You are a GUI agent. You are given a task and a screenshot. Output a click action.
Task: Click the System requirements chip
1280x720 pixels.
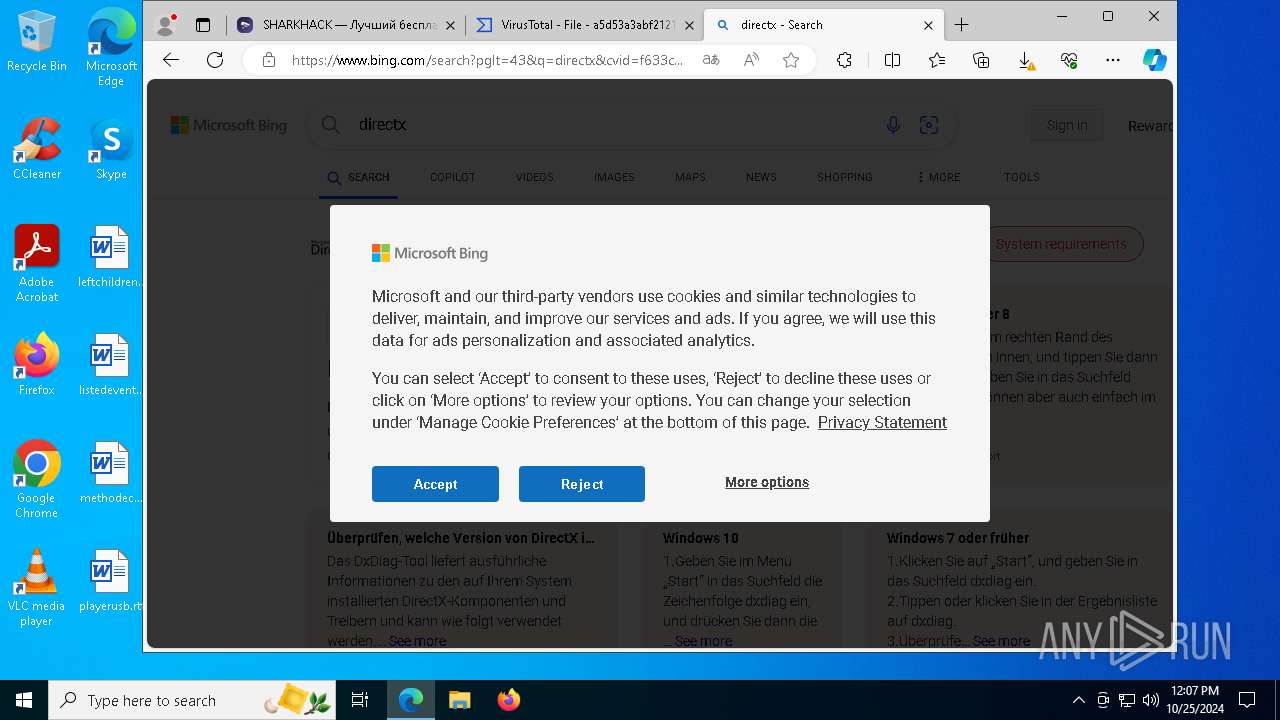click(x=1061, y=244)
